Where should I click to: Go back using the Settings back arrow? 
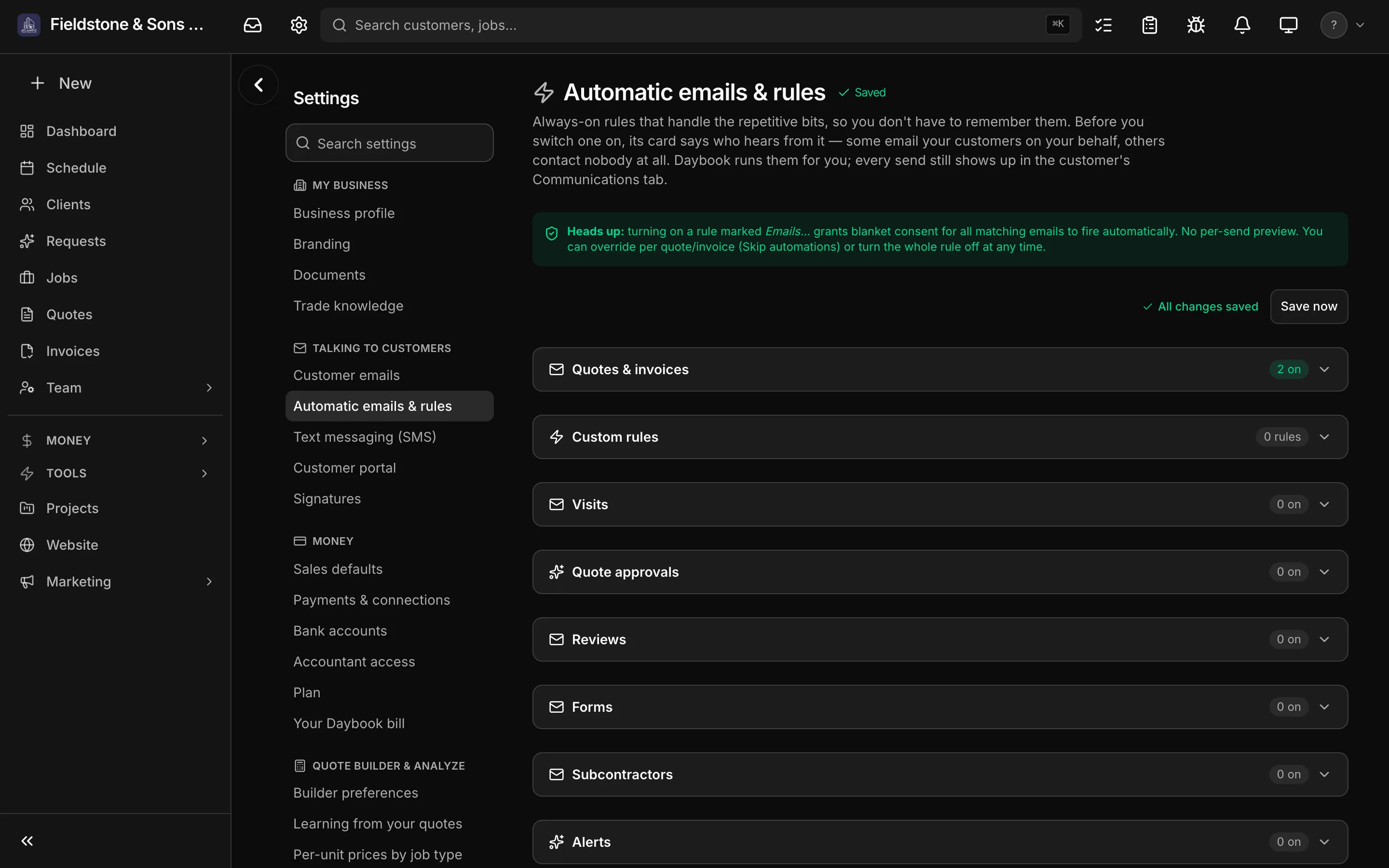click(x=259, y=85)
